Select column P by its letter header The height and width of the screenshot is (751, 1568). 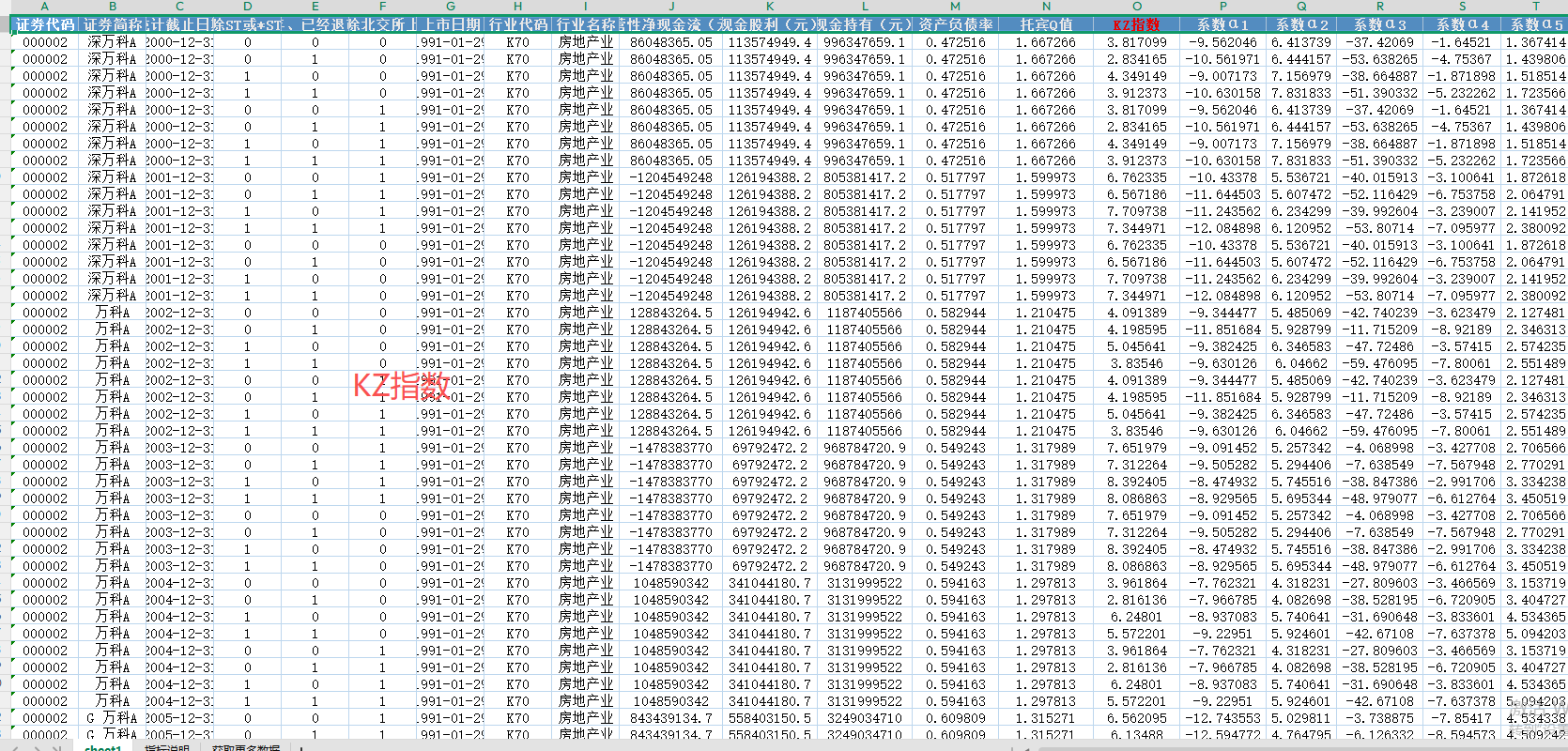pos(1223,7)
